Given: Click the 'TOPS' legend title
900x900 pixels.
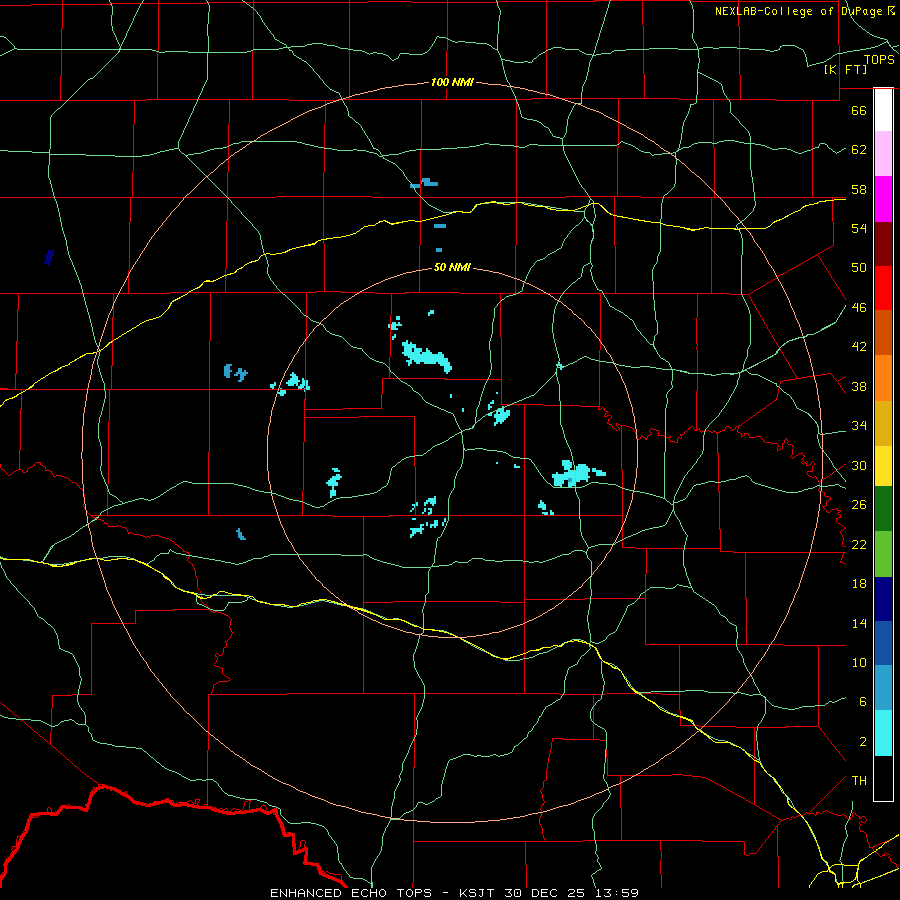Looking at the screenshot, I should point(879,60).
